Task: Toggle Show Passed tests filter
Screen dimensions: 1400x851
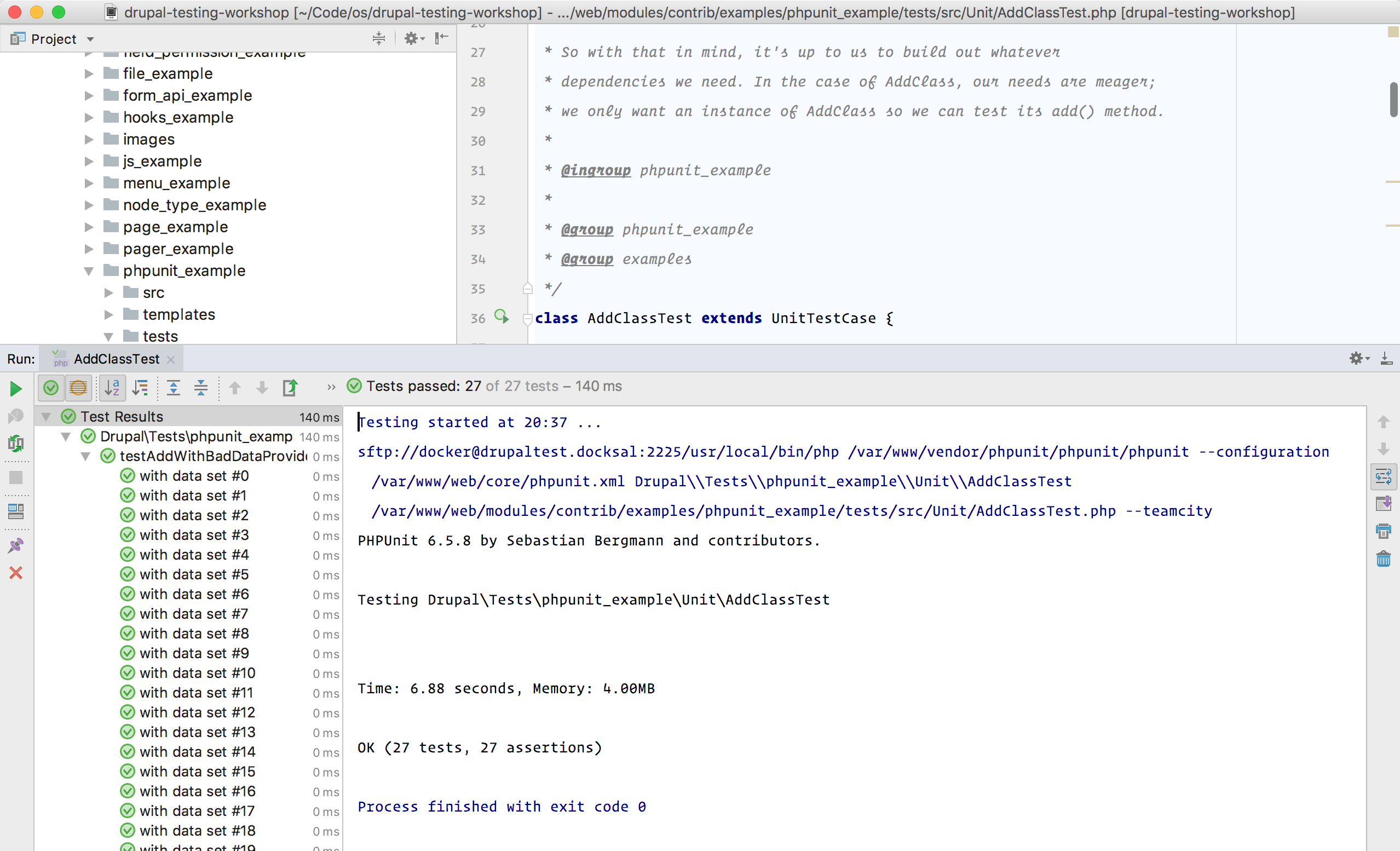Action: point(50,388)
